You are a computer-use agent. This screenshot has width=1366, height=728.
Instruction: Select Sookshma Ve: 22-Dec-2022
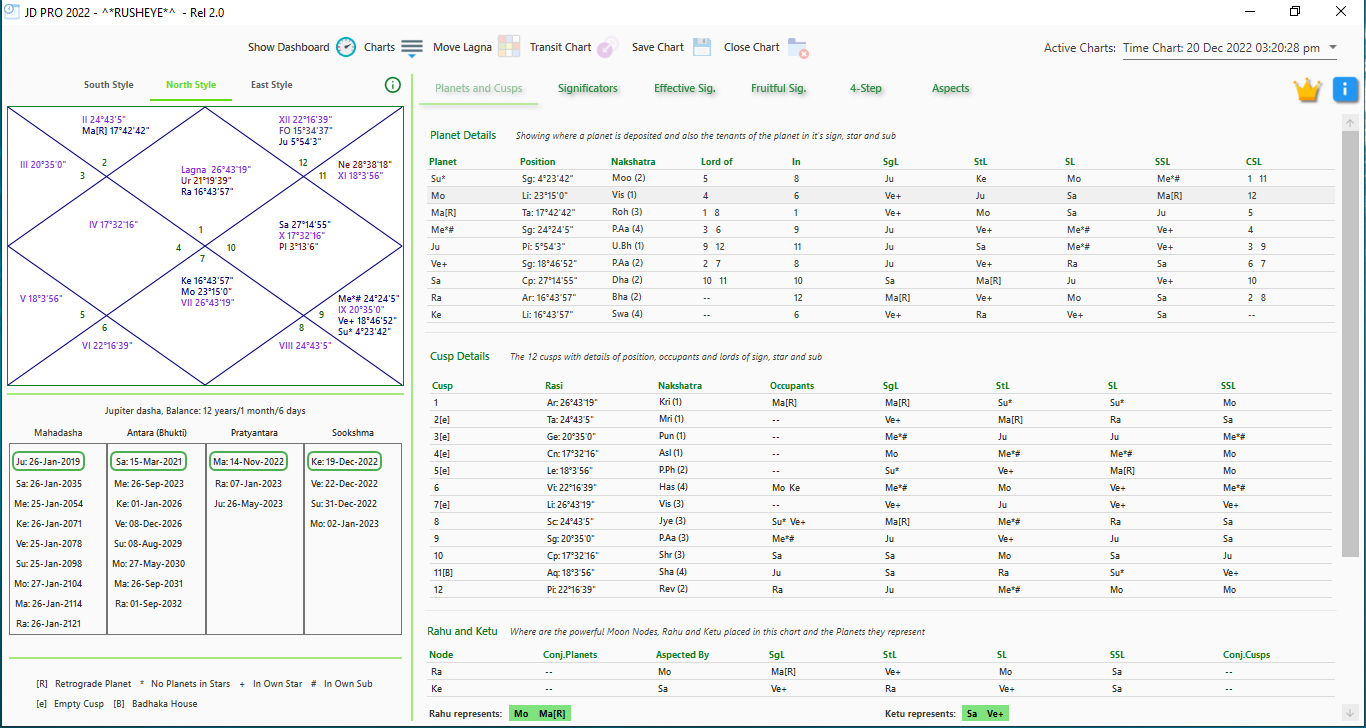coord(345,483)
